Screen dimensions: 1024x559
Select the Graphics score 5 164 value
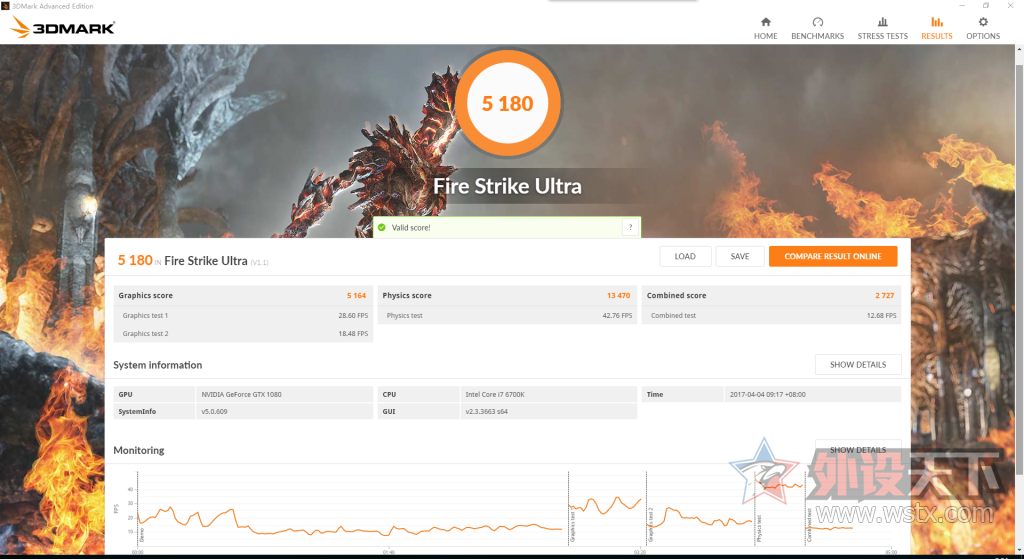(x=357, y=296)
